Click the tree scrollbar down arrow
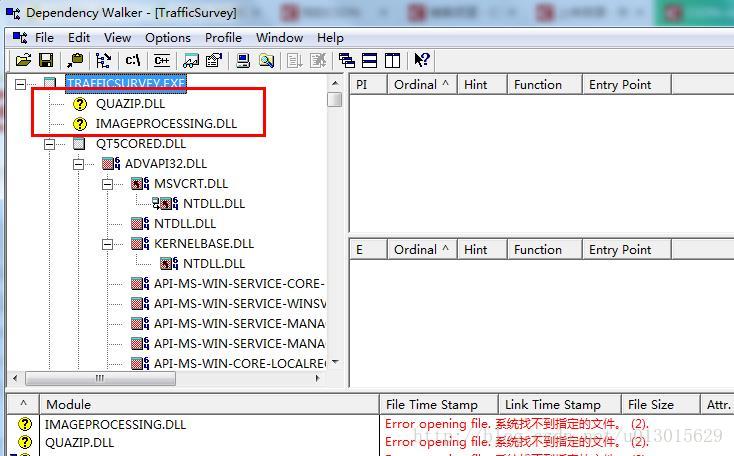The width and height of the screenshot is (734, 456). coord(335,362)
